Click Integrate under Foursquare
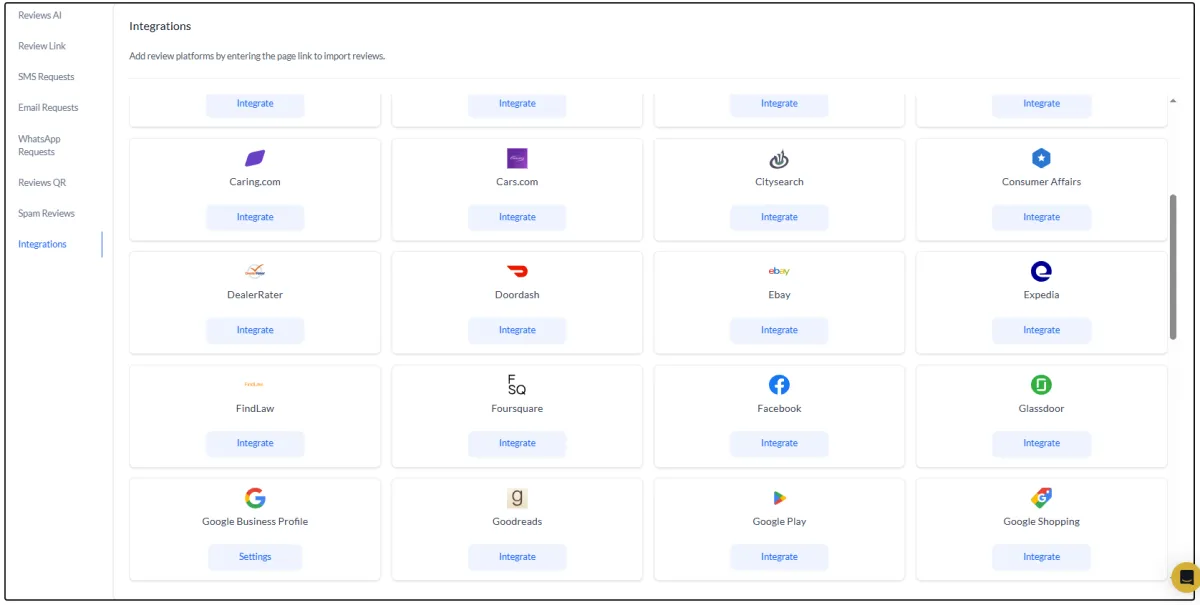Screen dimensions: 1200x605 517,443
